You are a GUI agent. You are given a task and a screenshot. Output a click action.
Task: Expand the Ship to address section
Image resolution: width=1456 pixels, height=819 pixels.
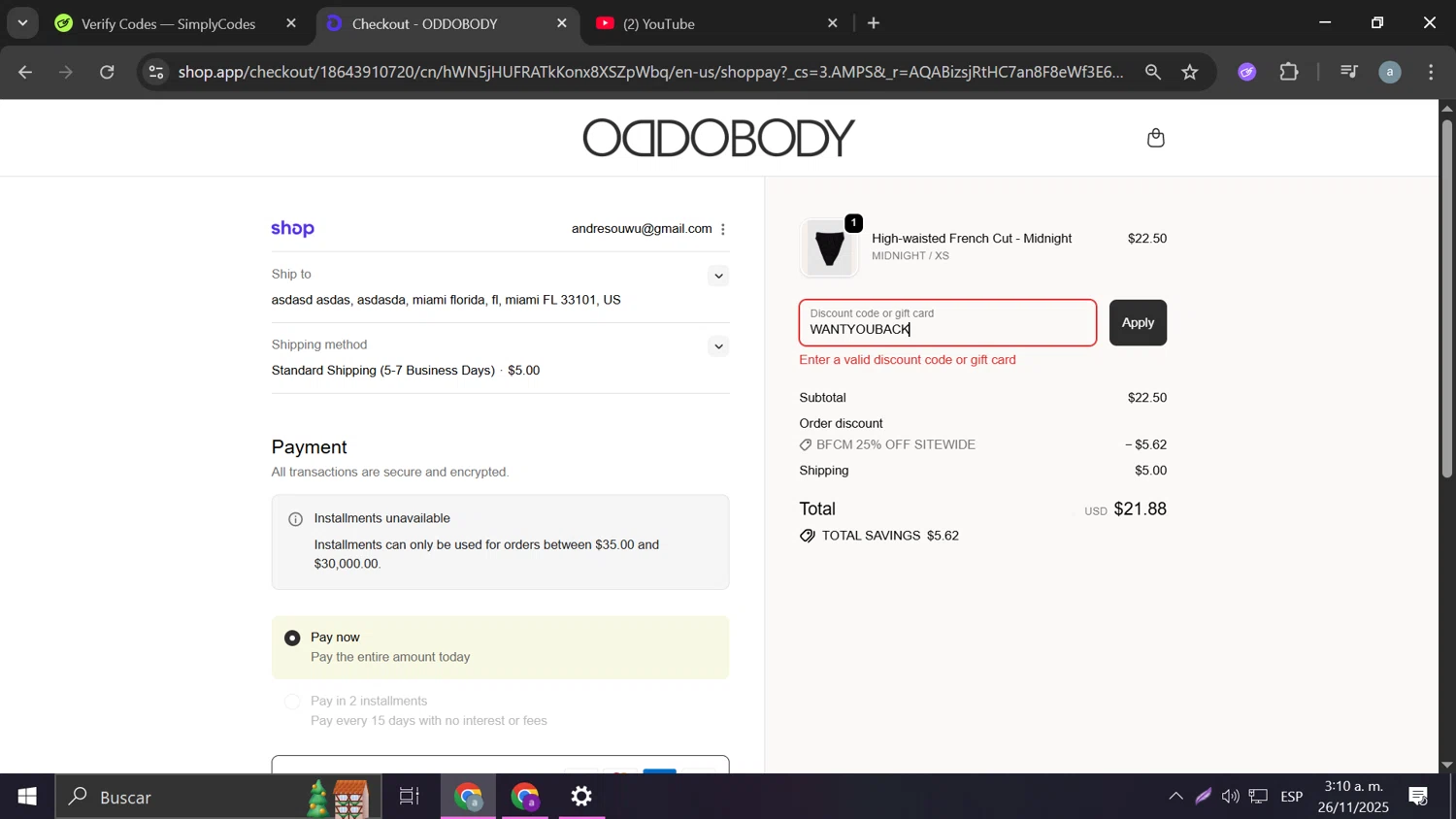coord(718,277)
